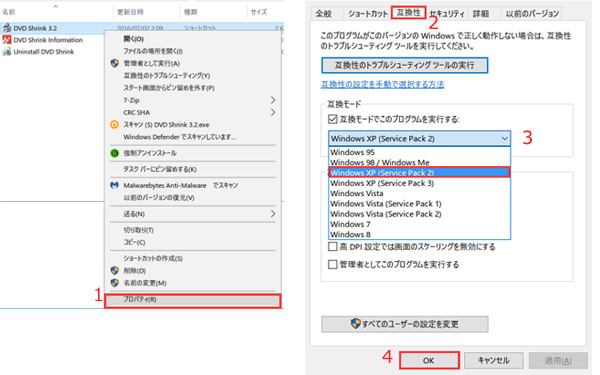600x375 pixels.
Task: Click すべてのユーザーの設定を変更 button
Action: click(404, 324)
